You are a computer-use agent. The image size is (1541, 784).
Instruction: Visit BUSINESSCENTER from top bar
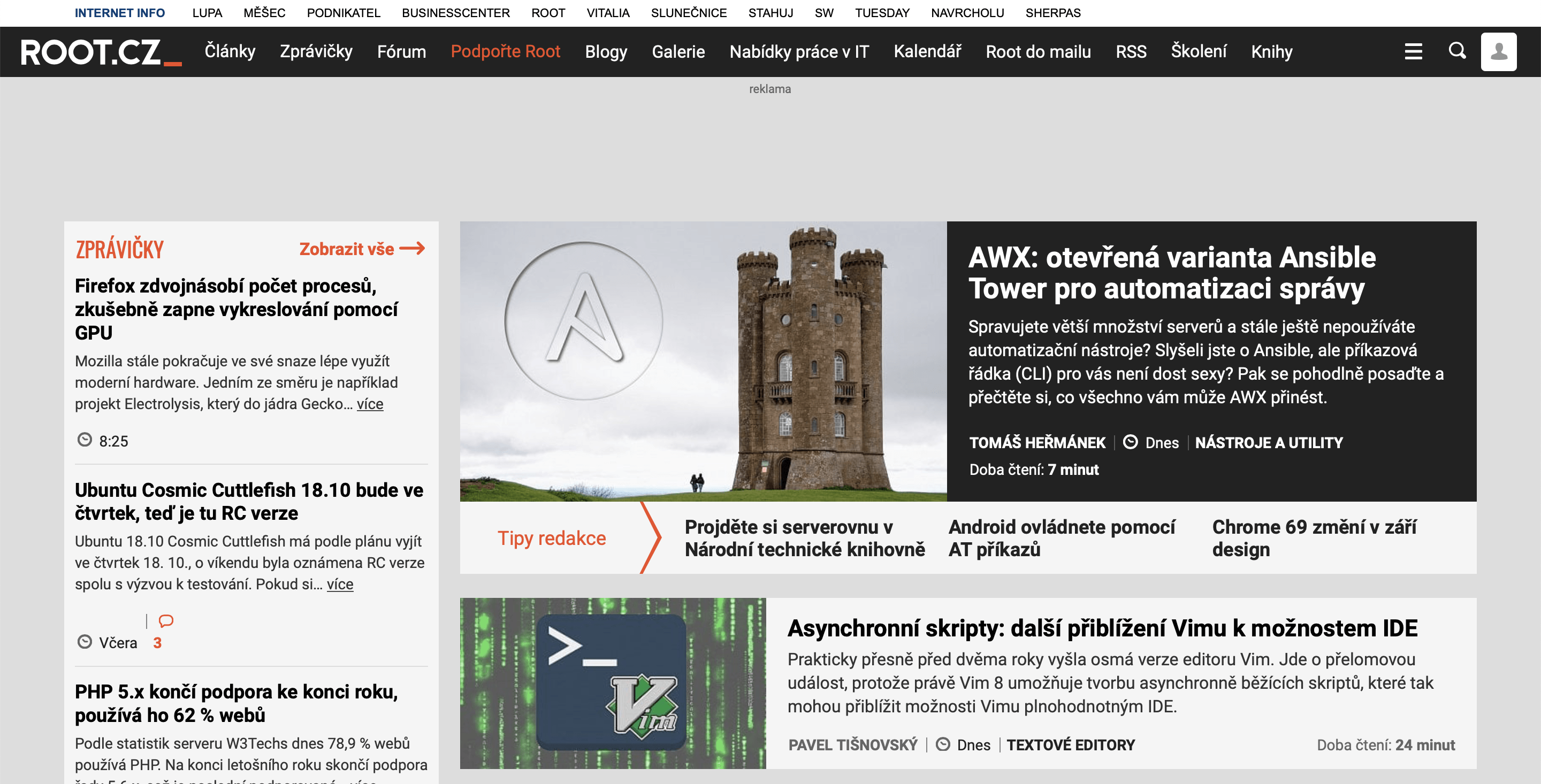coord(455,12)
